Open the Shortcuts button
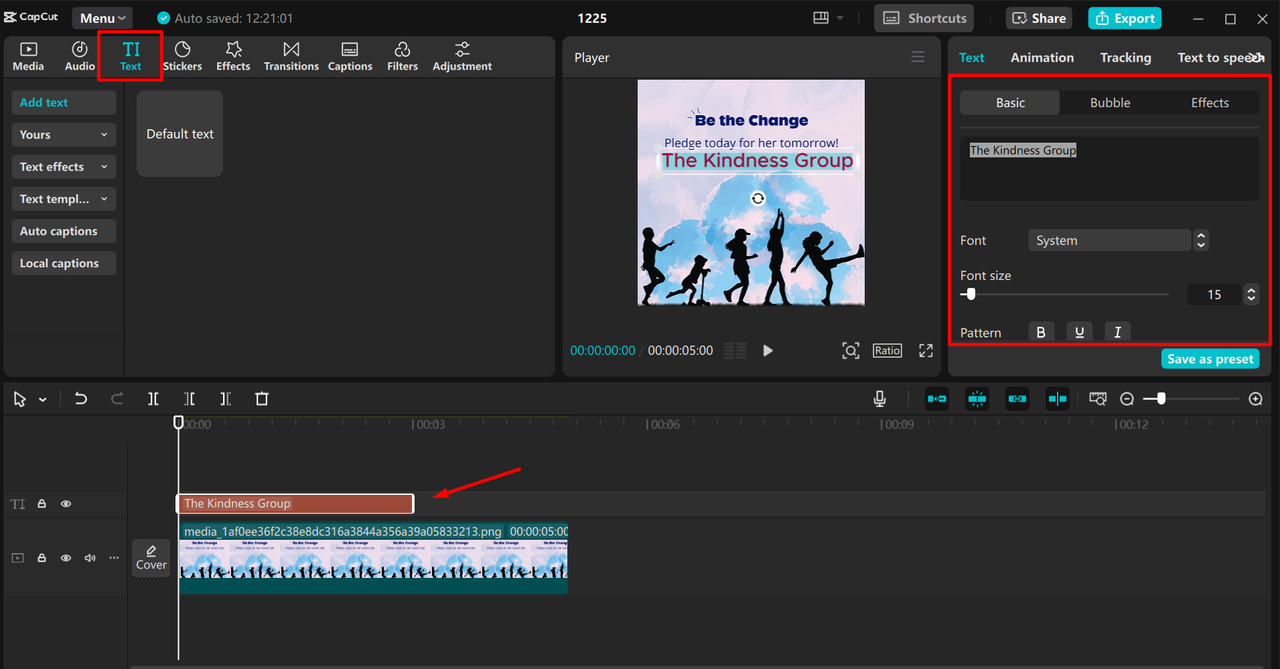The image size is (1280, 669). (x=925, y=18)
